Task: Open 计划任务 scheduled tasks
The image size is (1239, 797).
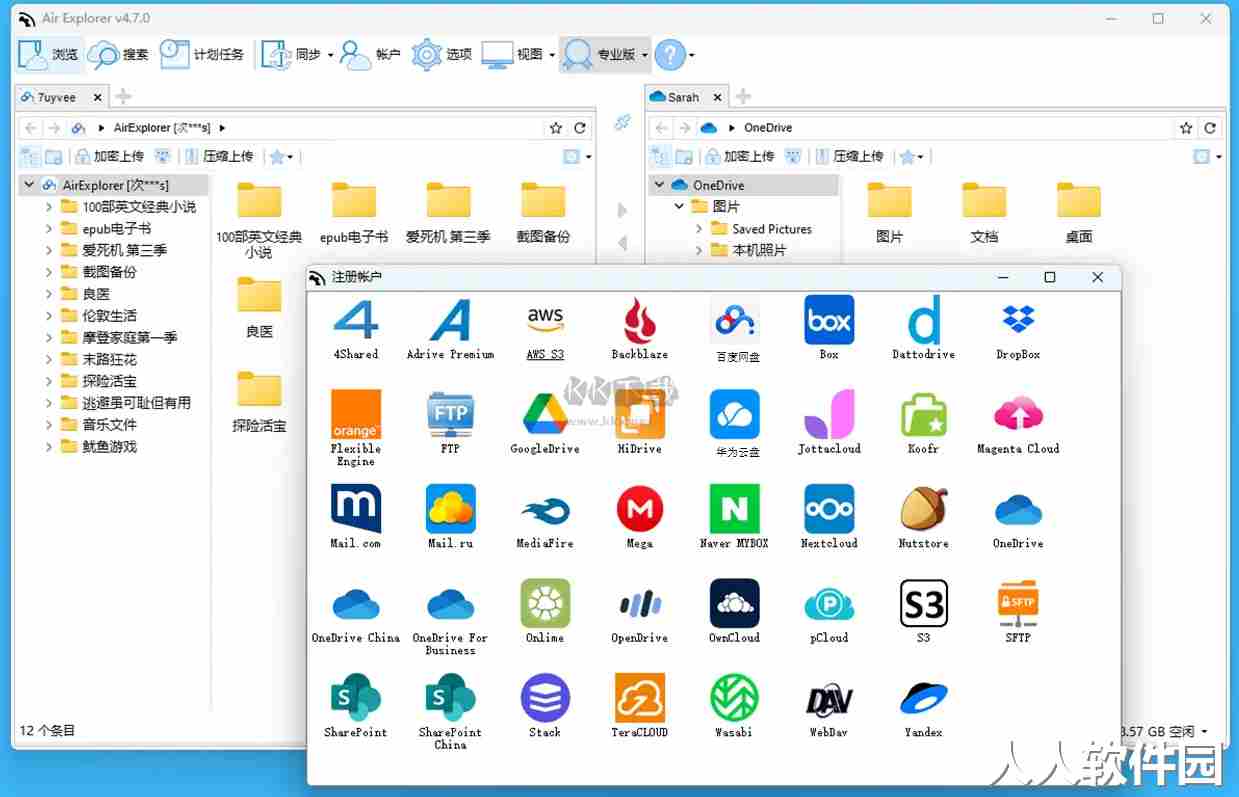Action: [x=202, y=54]
